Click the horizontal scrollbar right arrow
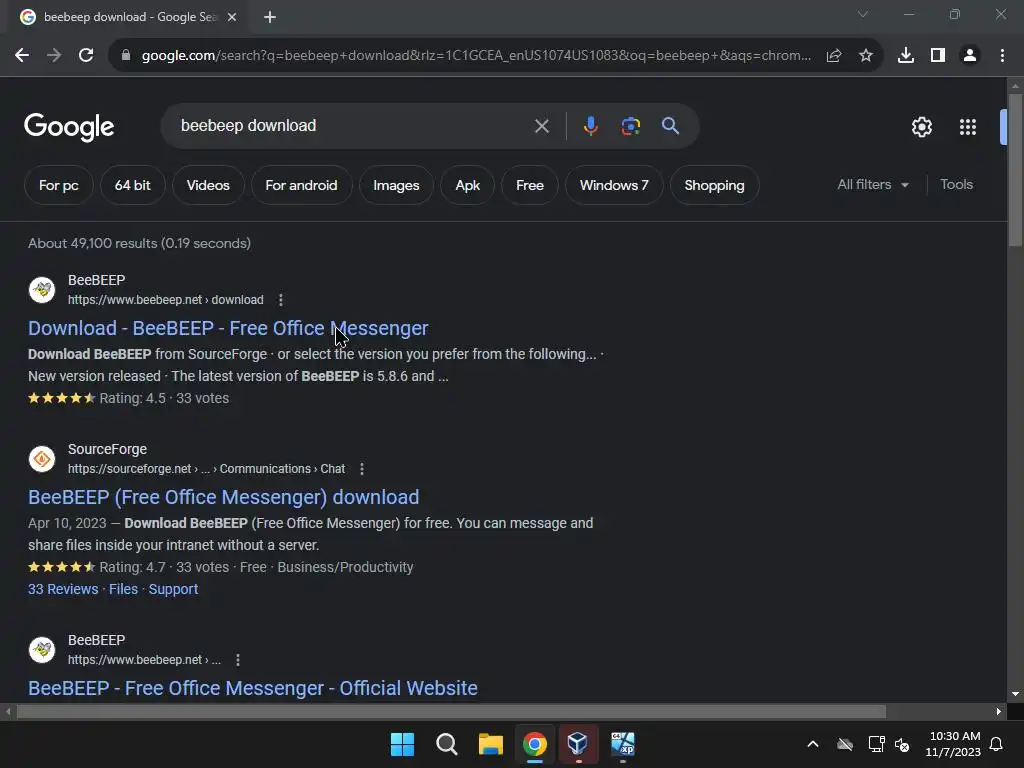The width and height of the screenshot is (1024, 768). [999, 712]
